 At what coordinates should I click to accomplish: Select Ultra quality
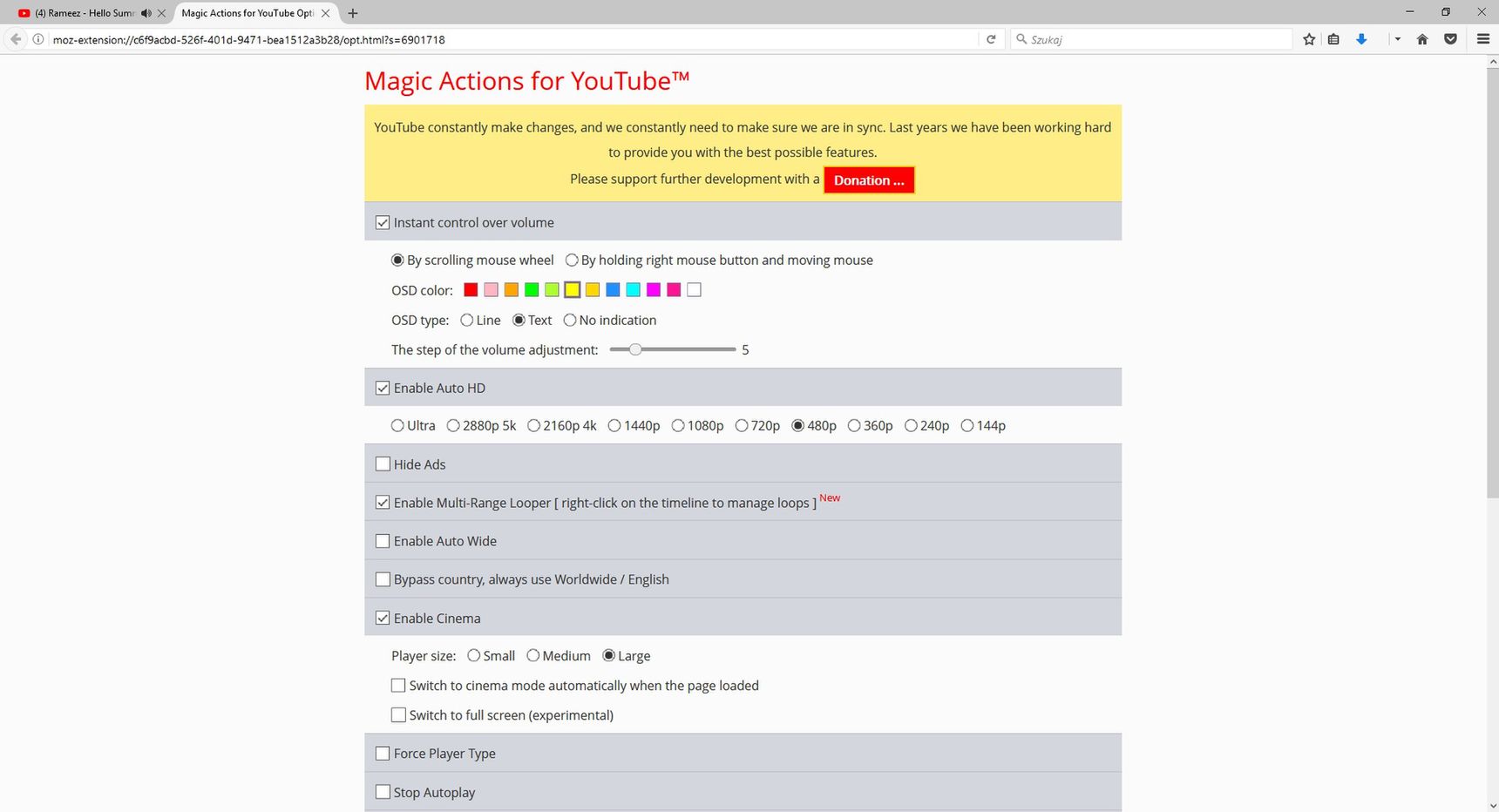[397, 425]
